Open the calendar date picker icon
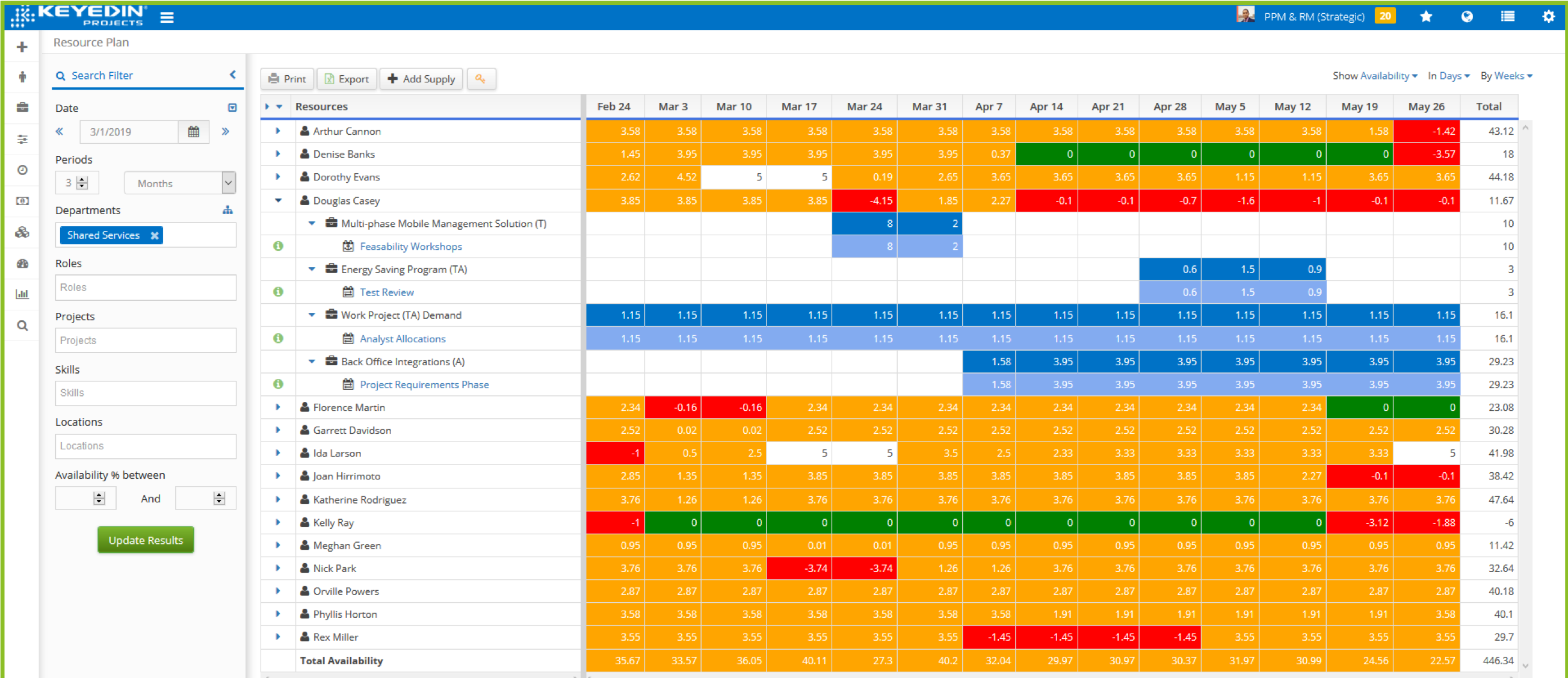The width and height of the screenshot is (1568, 678). (194, 132)
